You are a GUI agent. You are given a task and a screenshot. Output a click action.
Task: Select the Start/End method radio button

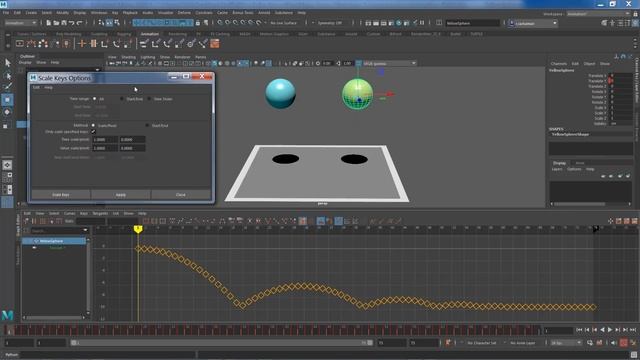click(x=147, y=125)
